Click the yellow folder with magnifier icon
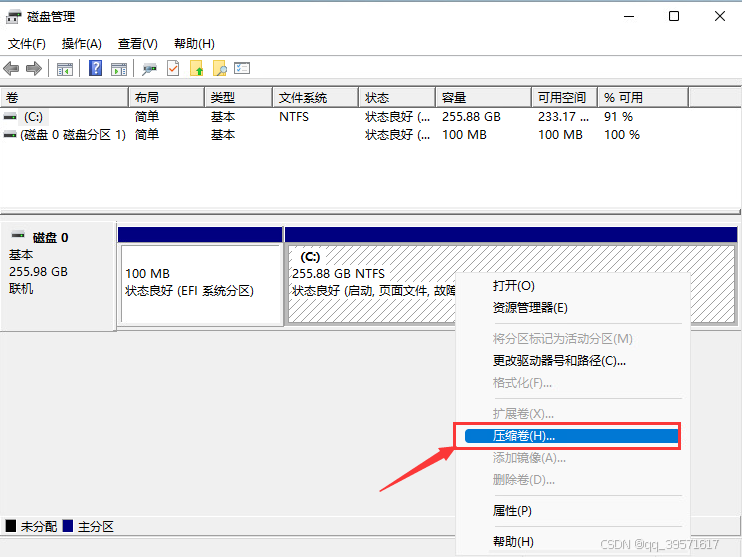This screenshot has height=557, width=742. pos(220,69)
